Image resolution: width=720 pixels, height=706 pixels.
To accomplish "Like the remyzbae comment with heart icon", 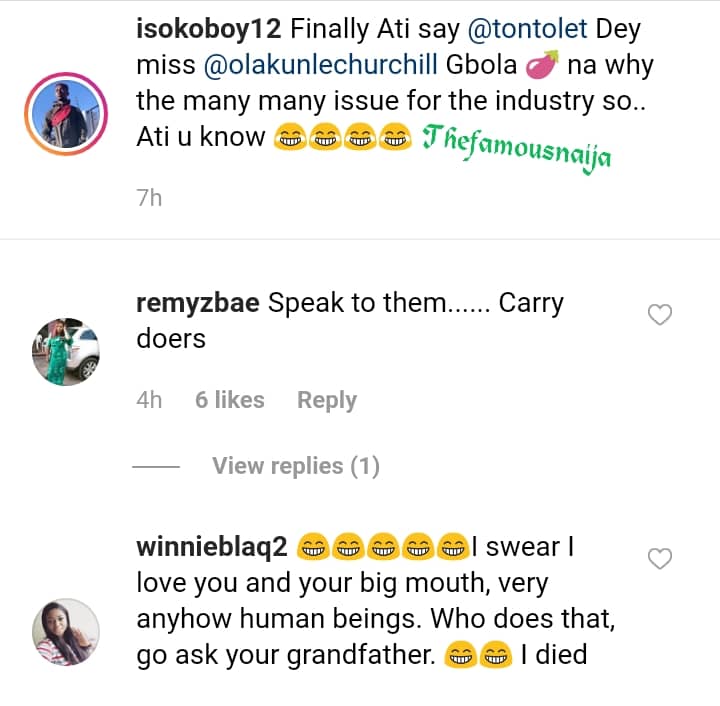I will coord(660,316).
